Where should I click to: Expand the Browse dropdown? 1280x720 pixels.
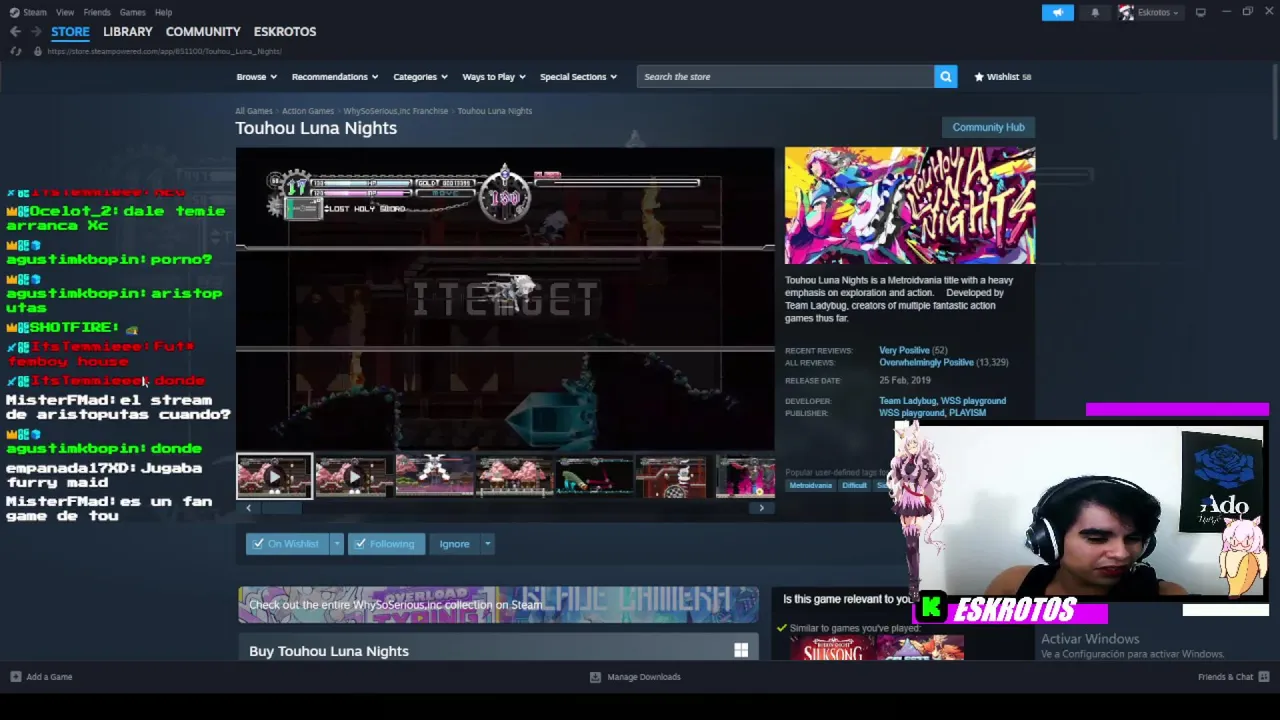(x=256, y=77)
